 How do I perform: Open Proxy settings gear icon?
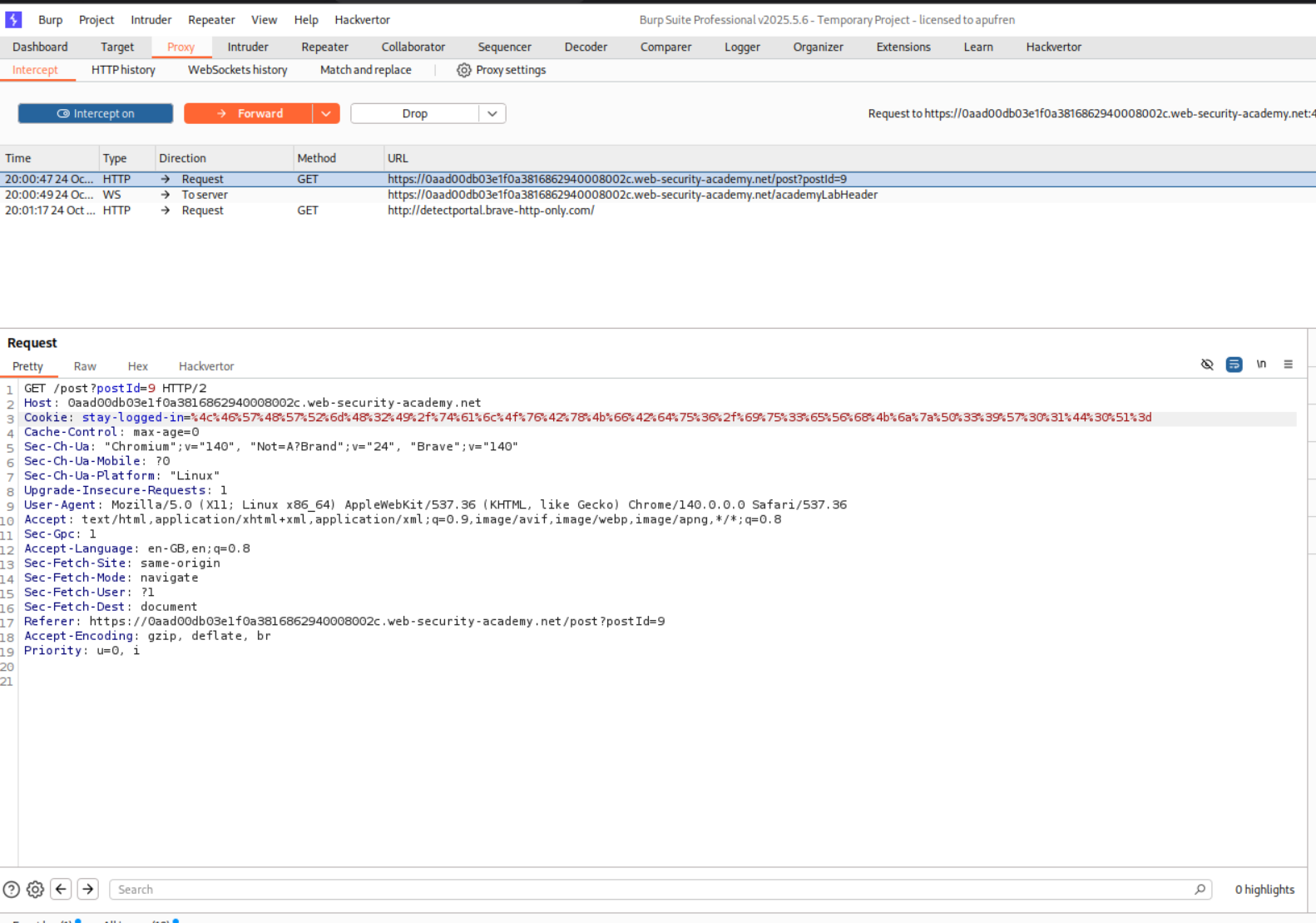tap(463, 71)
